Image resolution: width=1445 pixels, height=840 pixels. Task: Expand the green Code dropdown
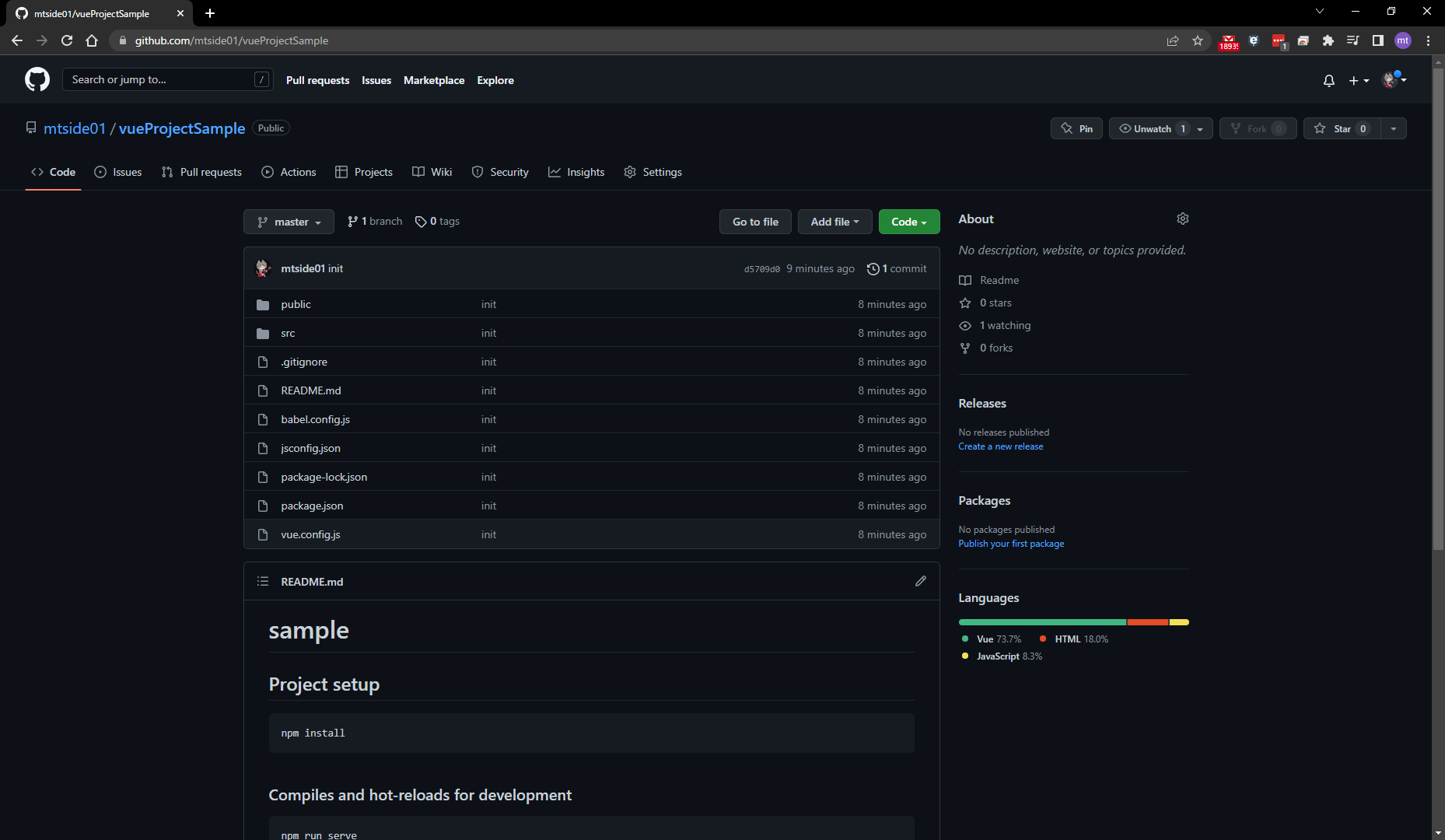coord(909,222)
